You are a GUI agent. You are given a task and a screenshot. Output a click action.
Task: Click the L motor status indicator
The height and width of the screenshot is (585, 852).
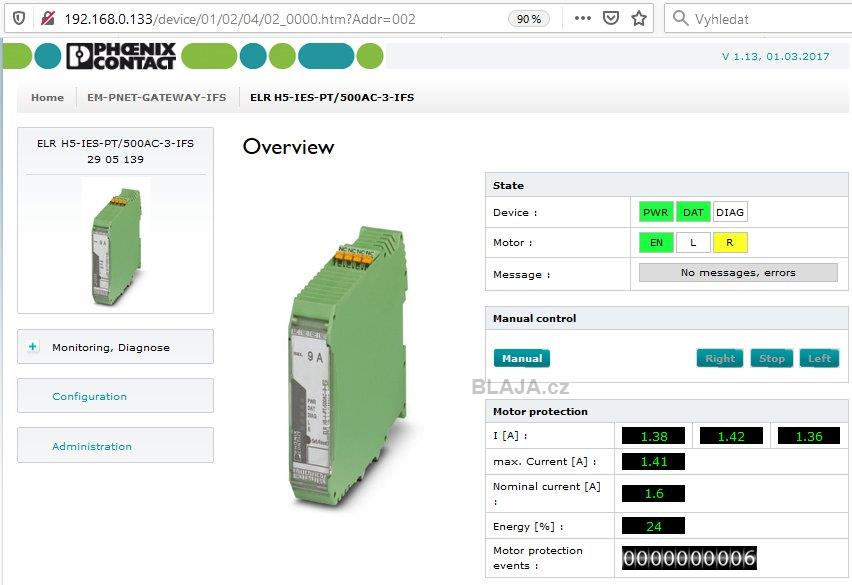[x=693, y=243]
